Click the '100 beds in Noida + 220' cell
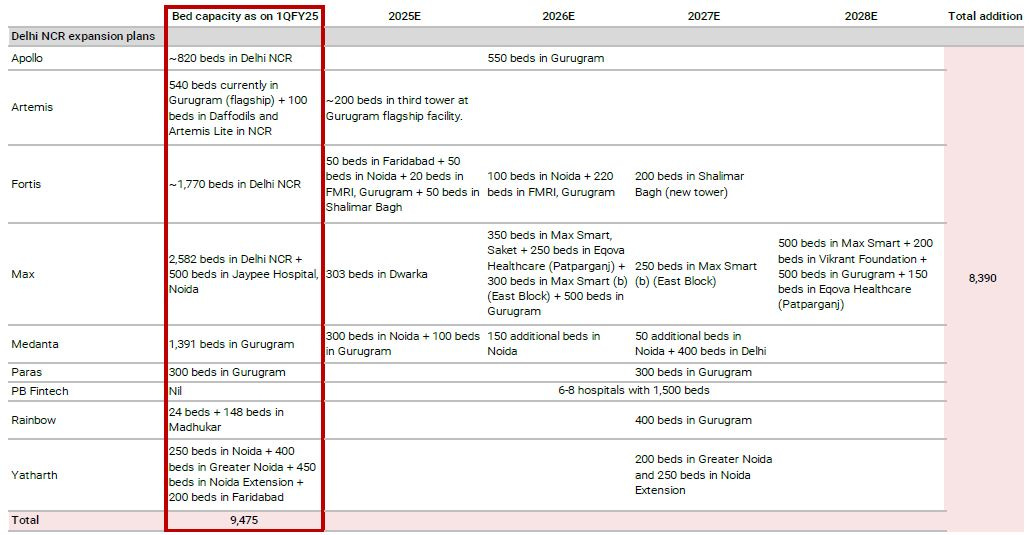1030x535 pixels. (x=551, y=184)
